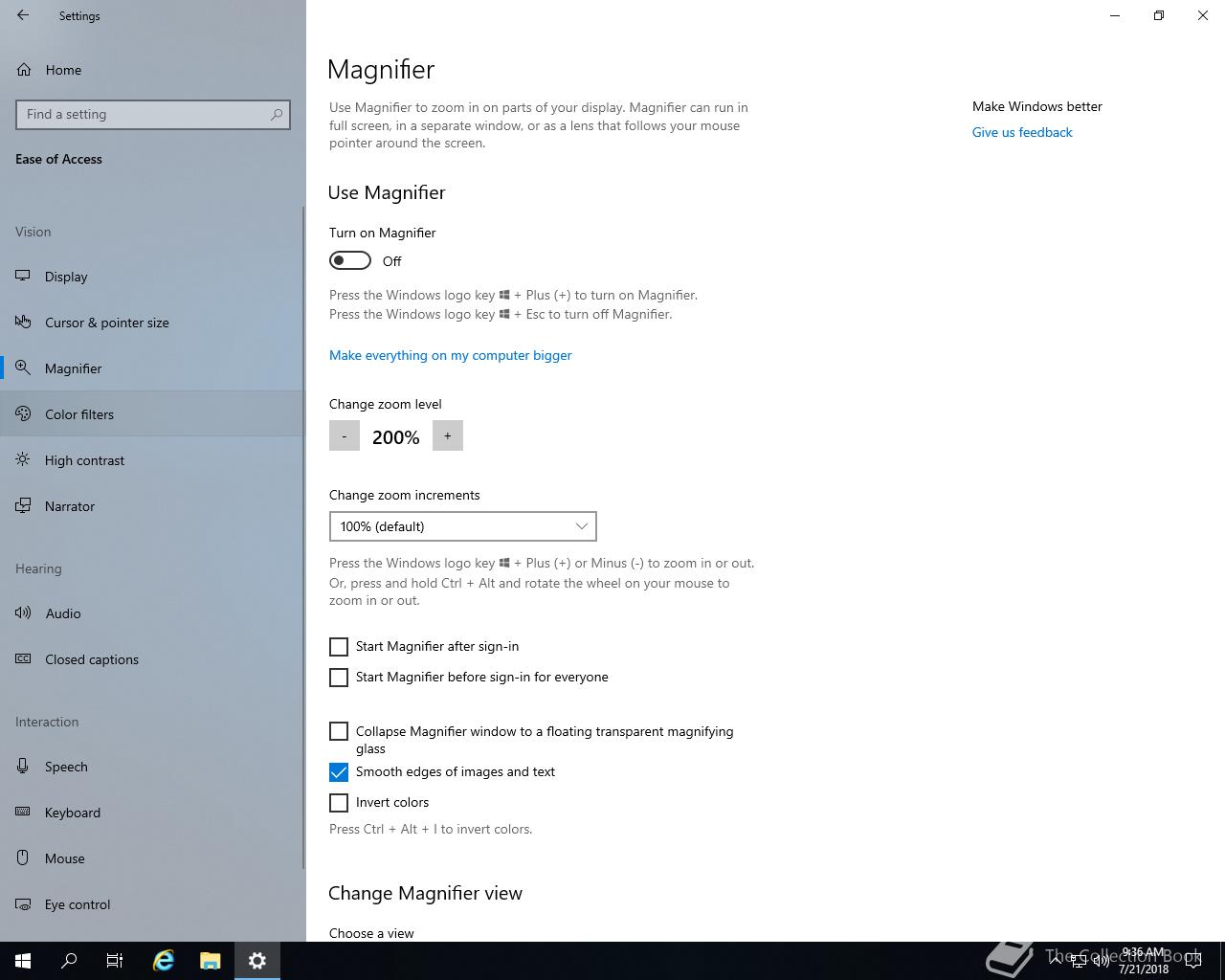Screen dimensions: 1225x980
Task: Open the Windows Start menu
Action: (x=23, y=961)
